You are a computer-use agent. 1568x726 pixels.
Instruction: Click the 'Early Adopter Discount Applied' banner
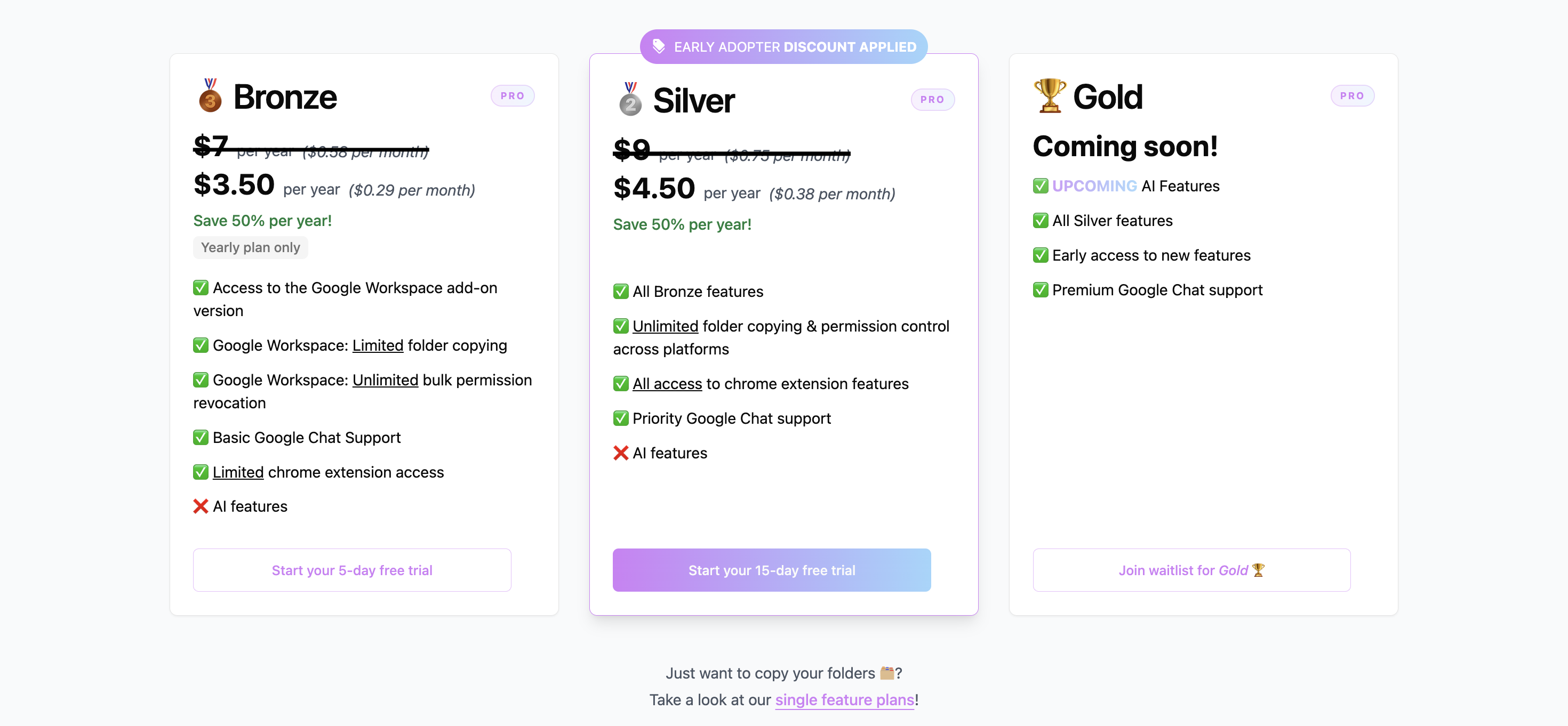783,47
